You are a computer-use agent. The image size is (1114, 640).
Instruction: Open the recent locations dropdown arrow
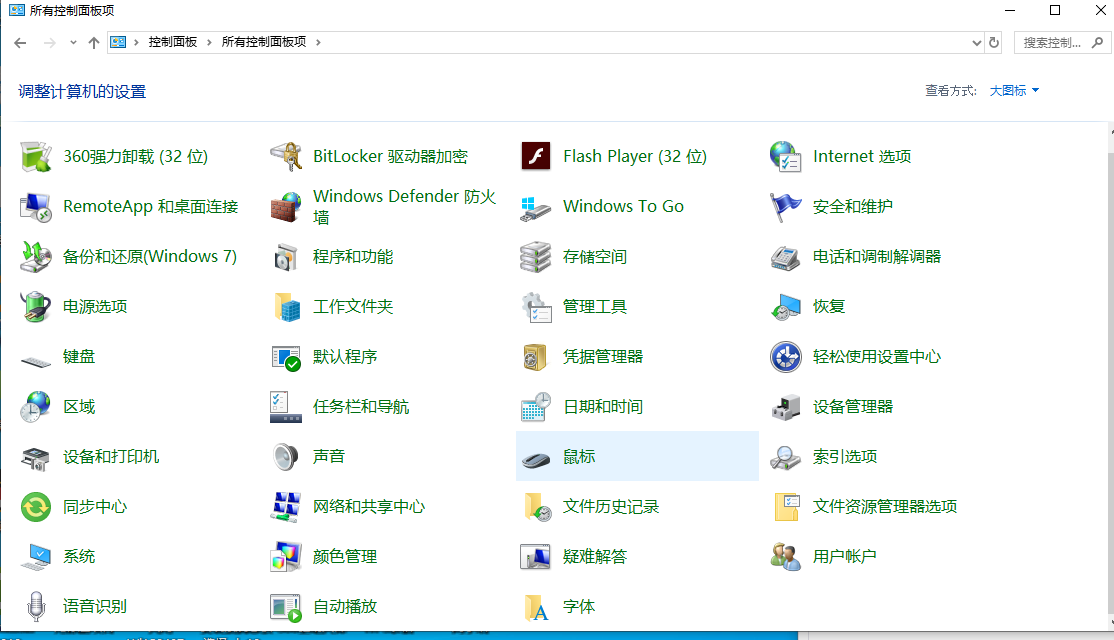click(73, 43)
